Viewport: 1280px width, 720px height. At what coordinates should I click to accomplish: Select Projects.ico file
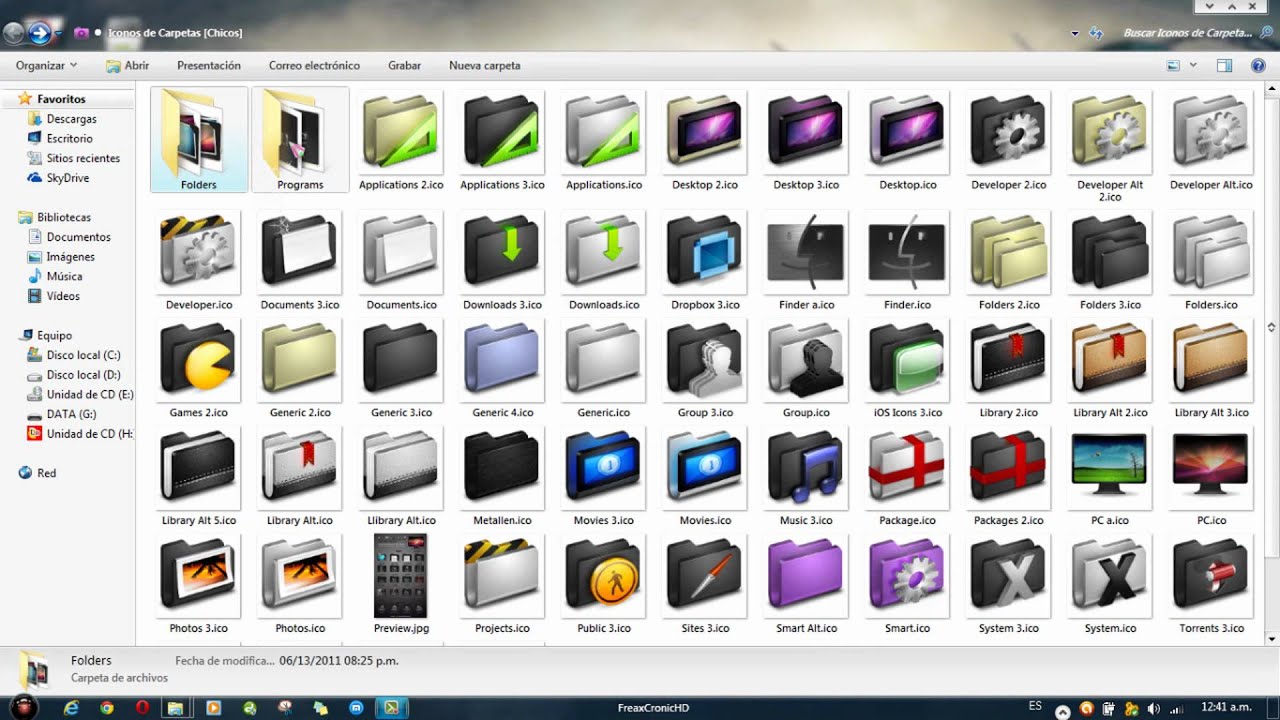(x=502, y=583)
